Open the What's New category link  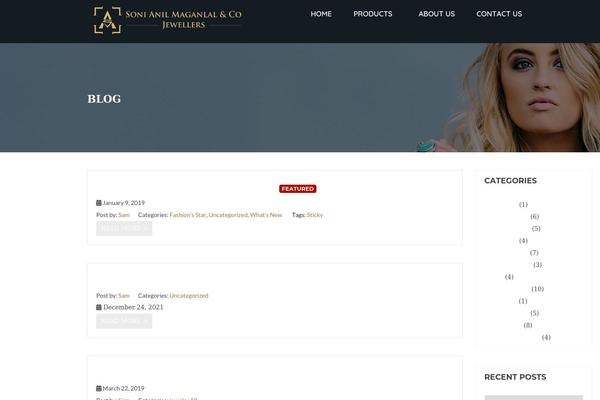point(266,215)
